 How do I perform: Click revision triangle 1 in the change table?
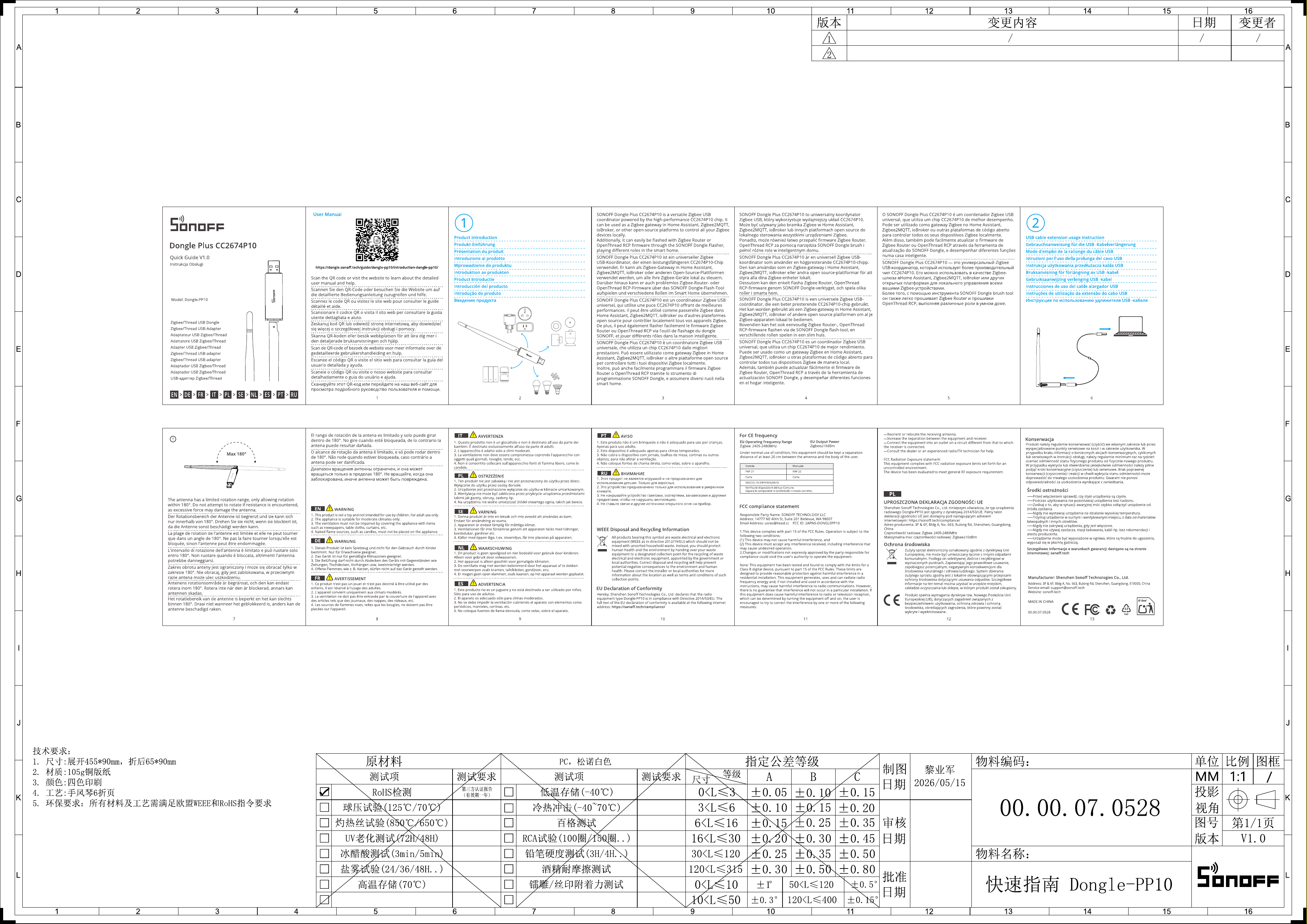(x=829, y=38)
